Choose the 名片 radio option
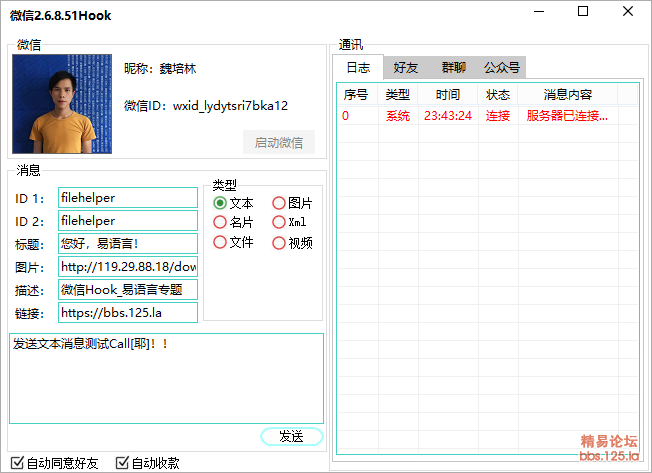 point(233,222)
